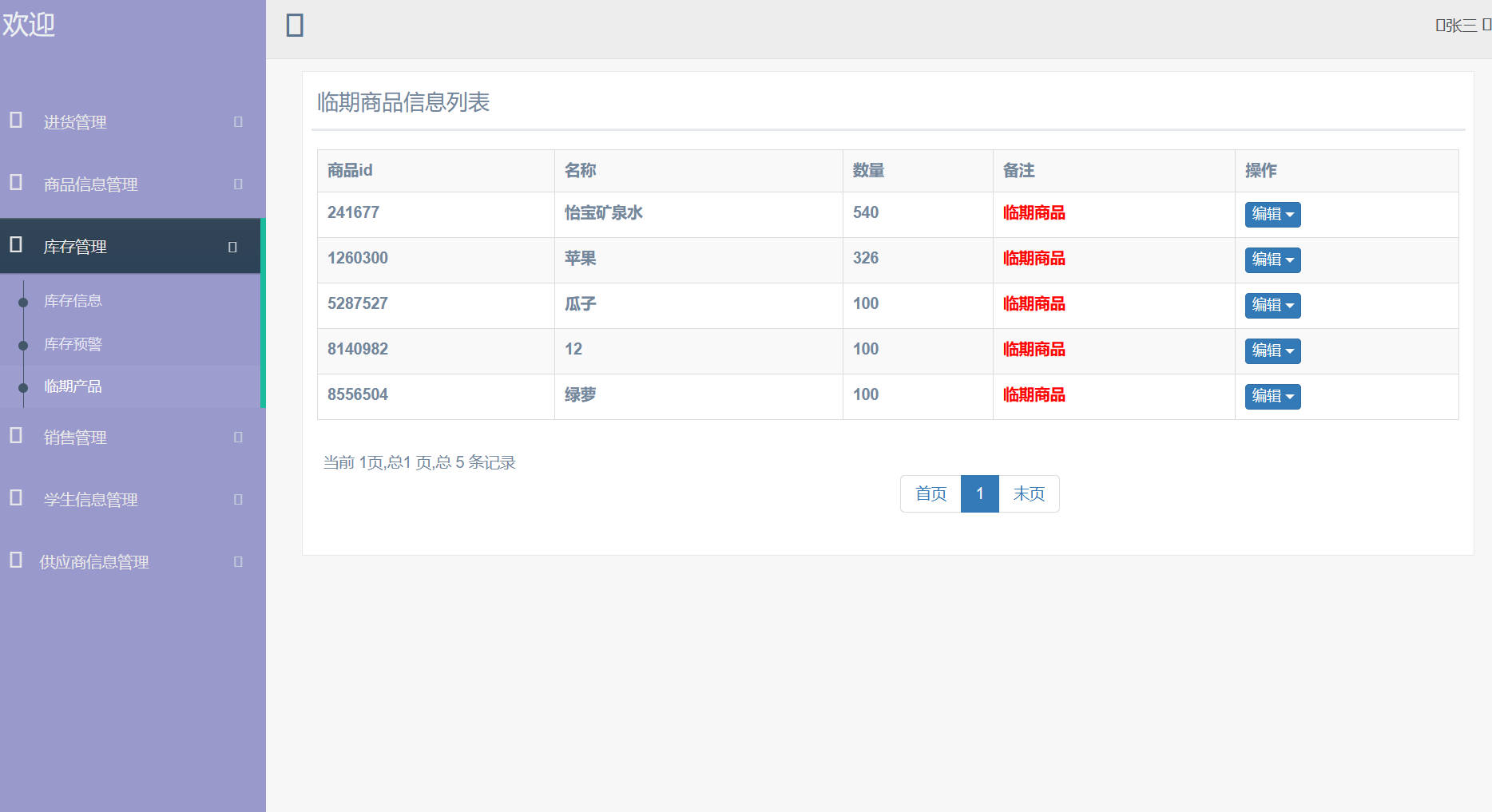The image size is (1492, 812).
Task: Expand the 销售管理 menu chevron
Action: click(237, 437)
